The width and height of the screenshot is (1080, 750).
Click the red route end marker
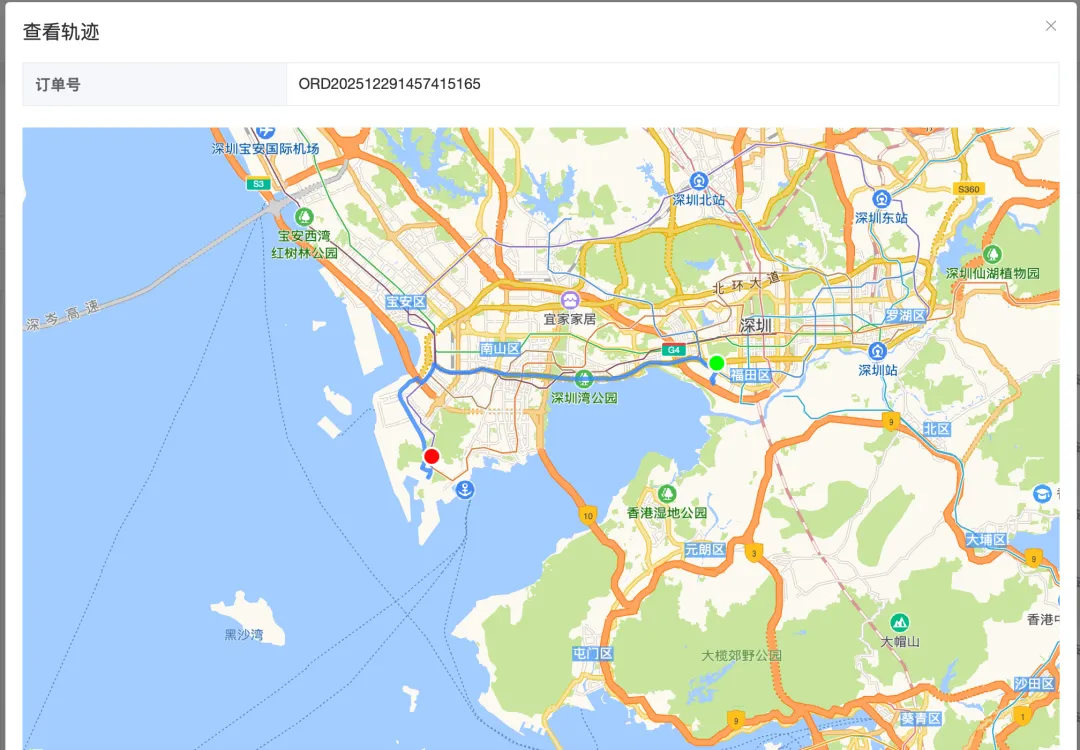click(x=432, y=456)
